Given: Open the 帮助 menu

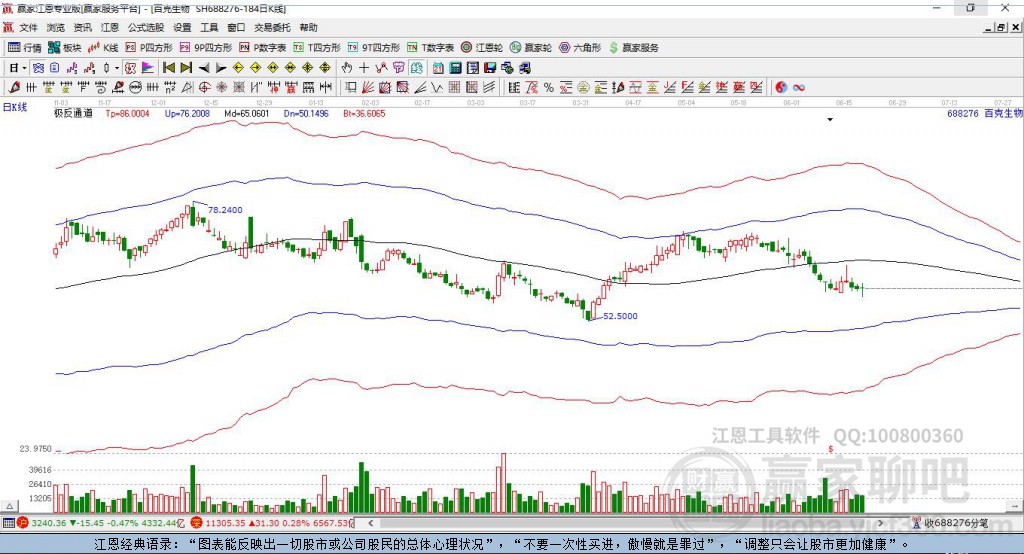Looking at the screenshot, I should pos(308,27).
